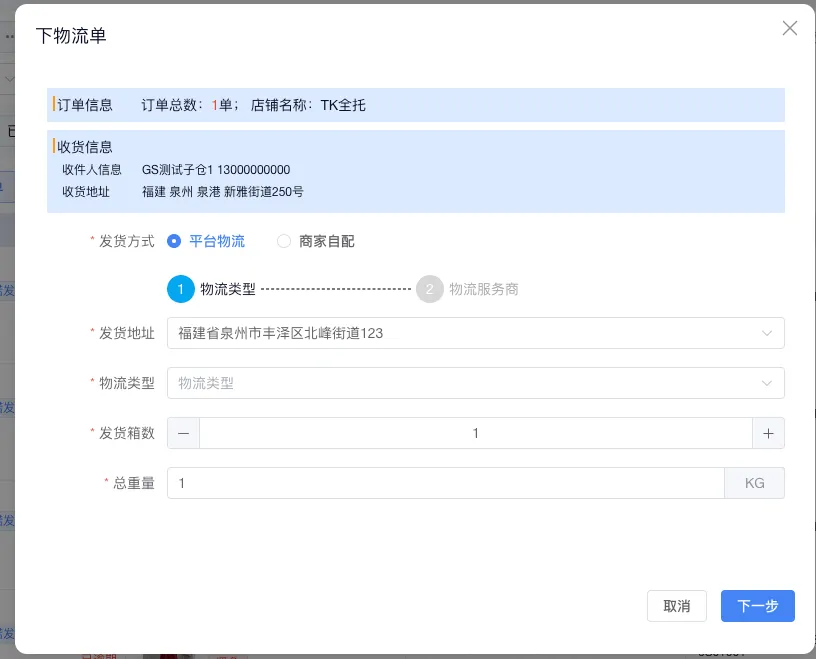The width and height of the screenshot is (816, 659).
Task: Click the 收货地址 text 福建 泉州 泉港 新雅街道250号
Action: [x=223, y=191]
